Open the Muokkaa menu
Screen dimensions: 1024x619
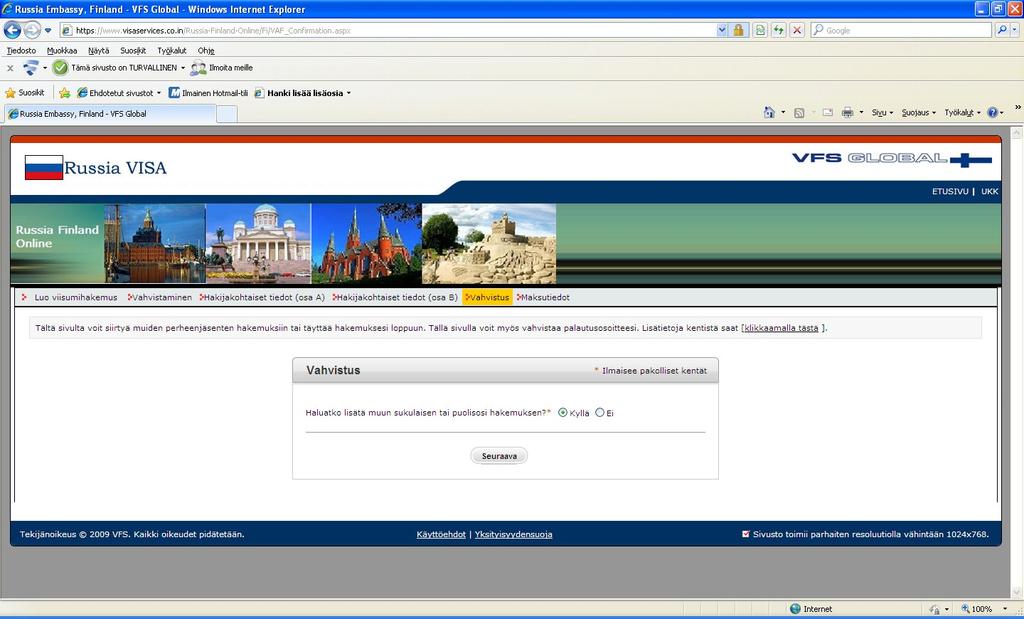tap(62, 50)
